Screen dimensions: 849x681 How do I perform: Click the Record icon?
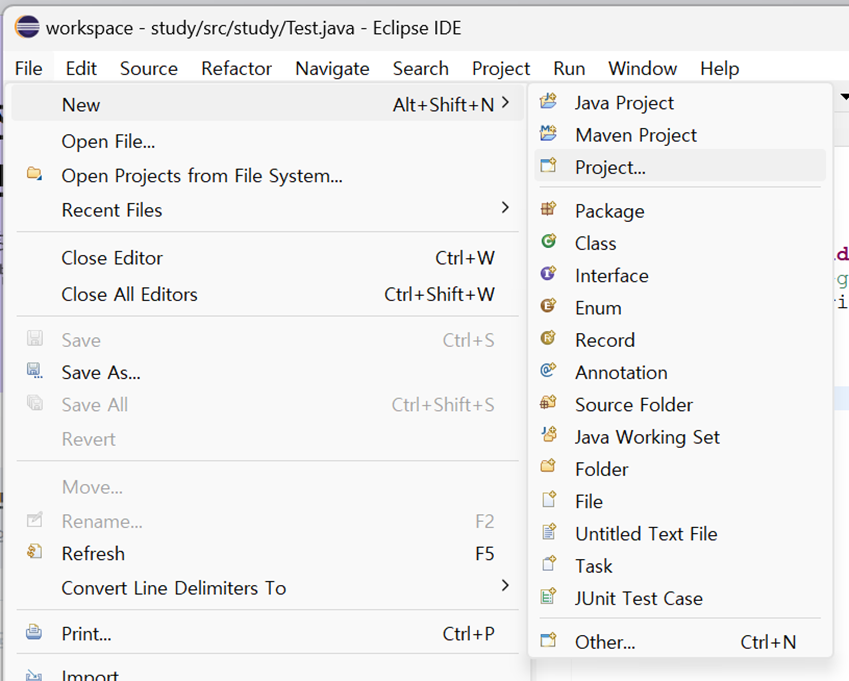[548, 338]
